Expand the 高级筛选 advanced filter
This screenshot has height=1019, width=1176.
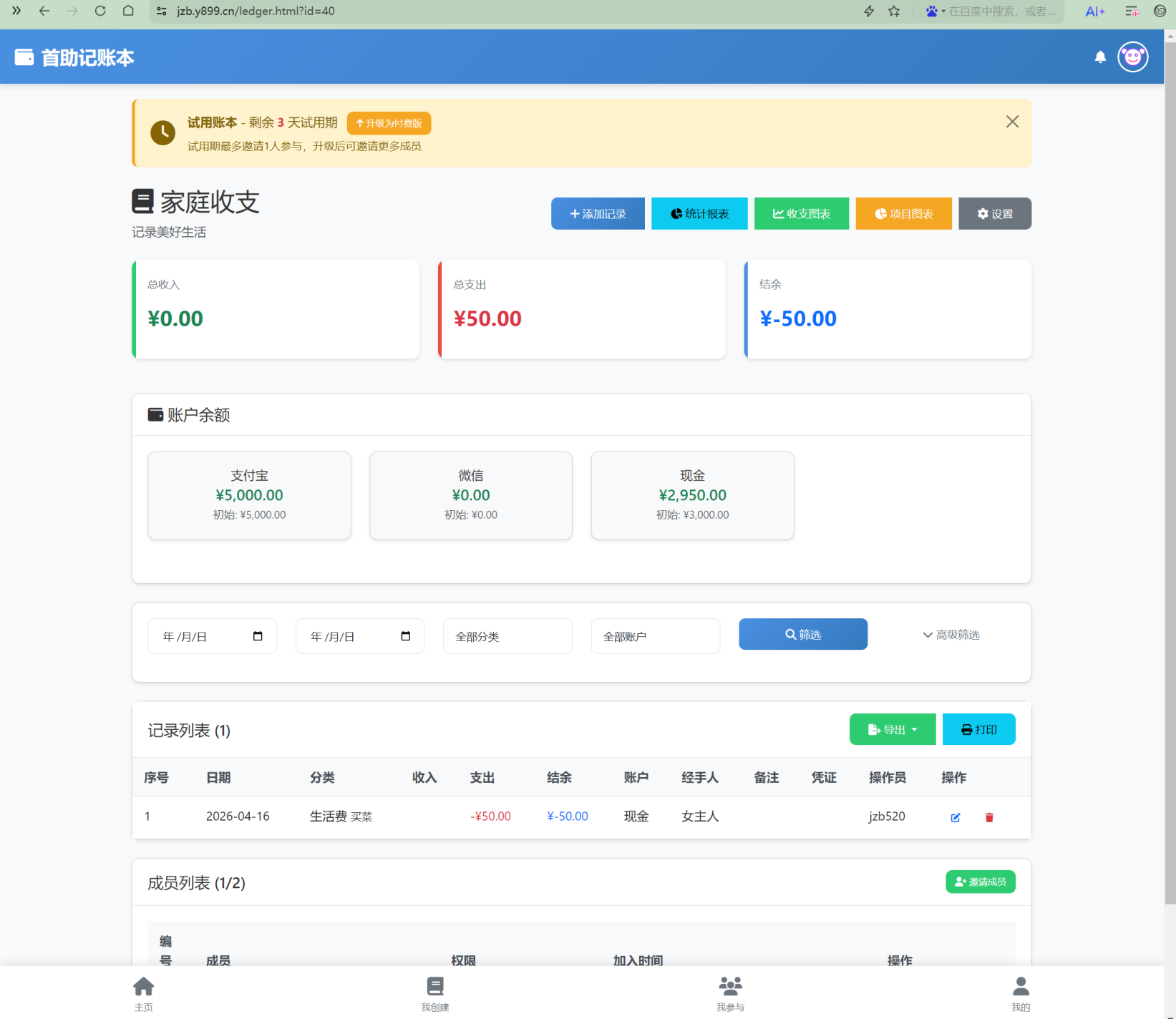click(x=951, y=635)
